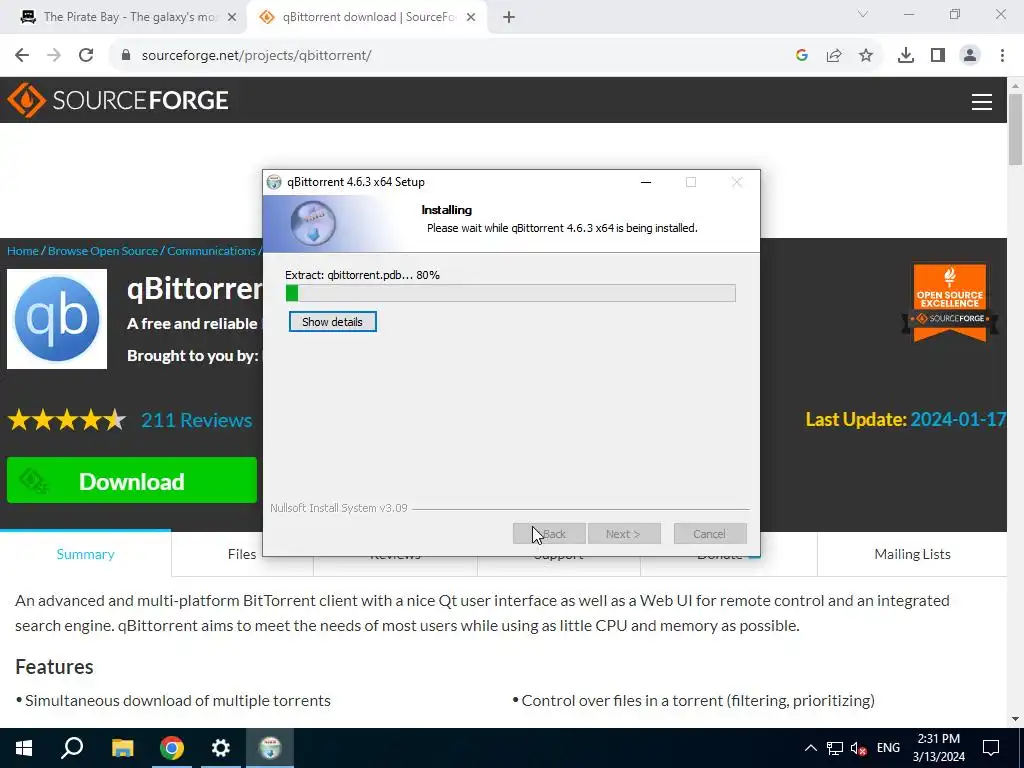Click the Installing header text
1024x768 pixels.
447,210
